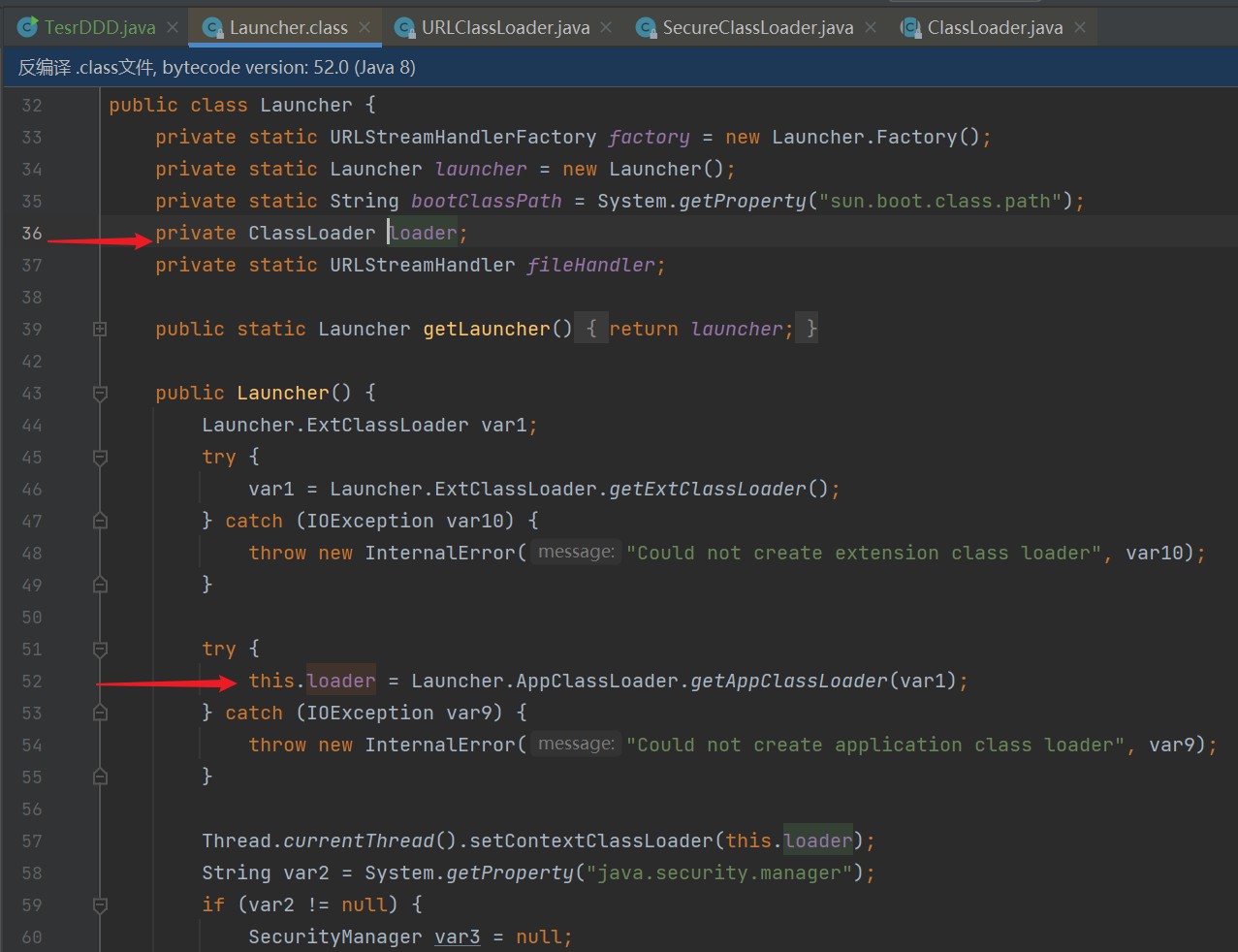Click the underlined var3 variable on line 60
The height and width of the screenshot is (952, 1238).
tap(458, 937)
